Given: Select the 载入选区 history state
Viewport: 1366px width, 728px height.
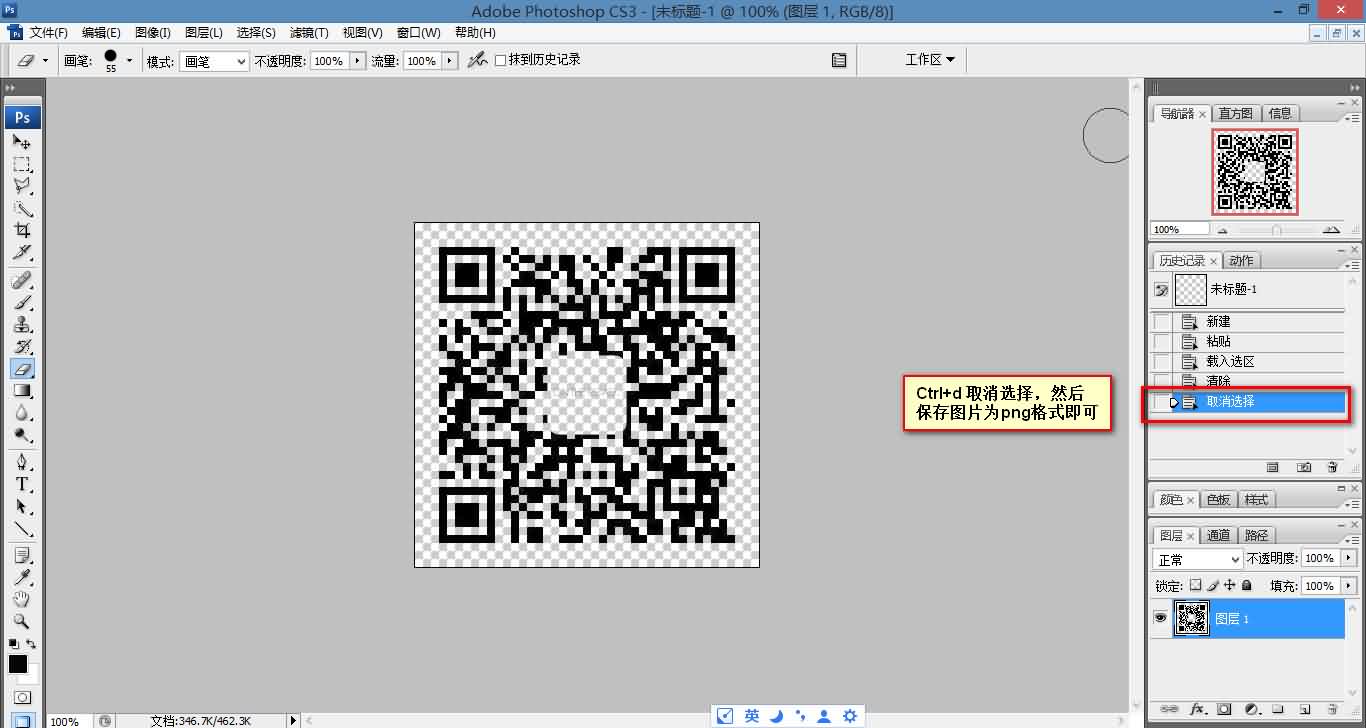Looking at the screenshot, I should coord(1248,362).
